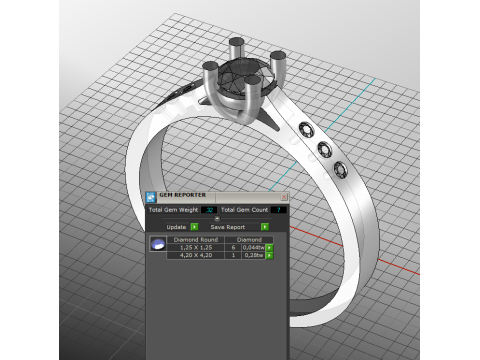The height and width of the screenshot is (360, 480).
Task: Close the Gem Reporter panel
Action: [284, 197]
